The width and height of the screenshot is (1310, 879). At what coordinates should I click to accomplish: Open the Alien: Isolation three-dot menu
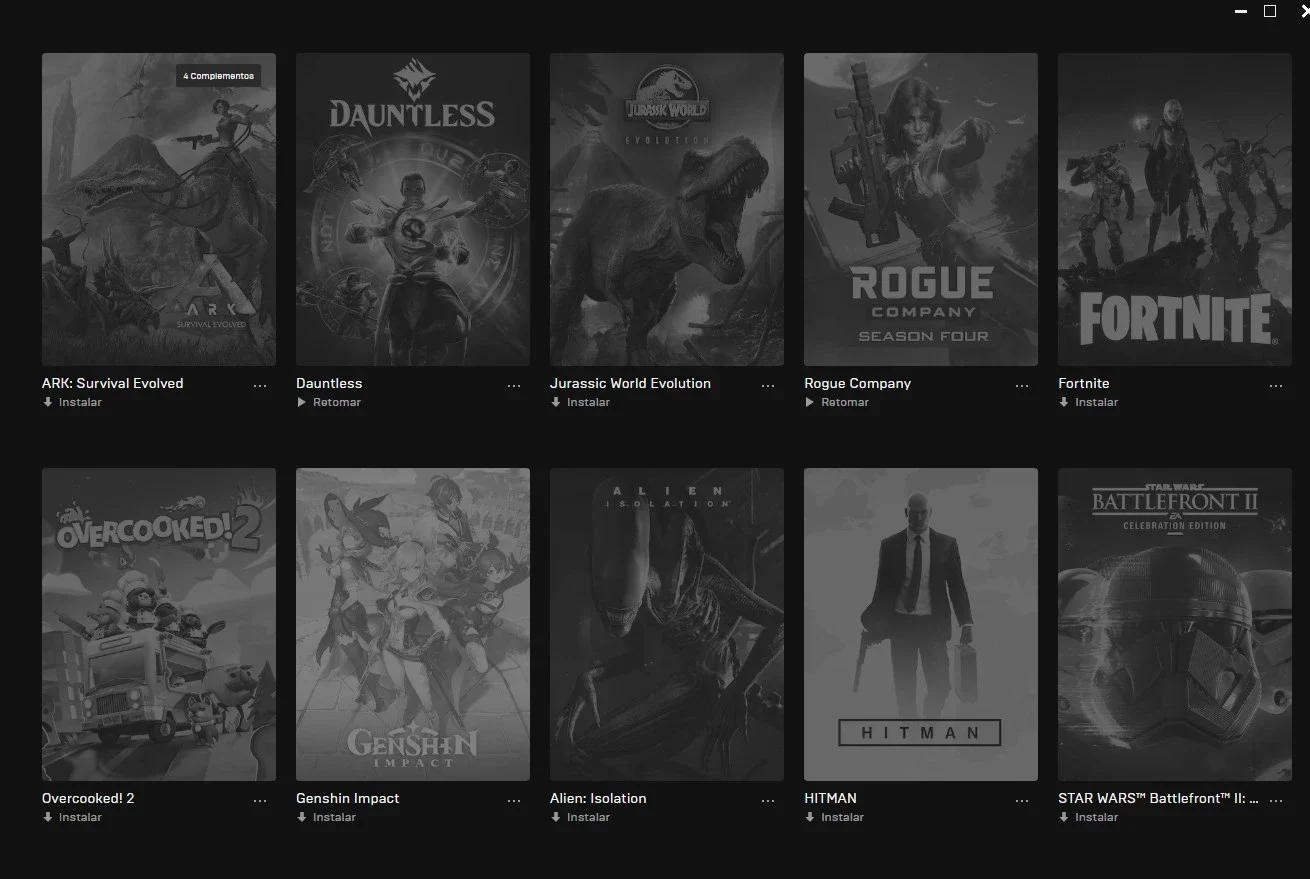coord(768,800)
